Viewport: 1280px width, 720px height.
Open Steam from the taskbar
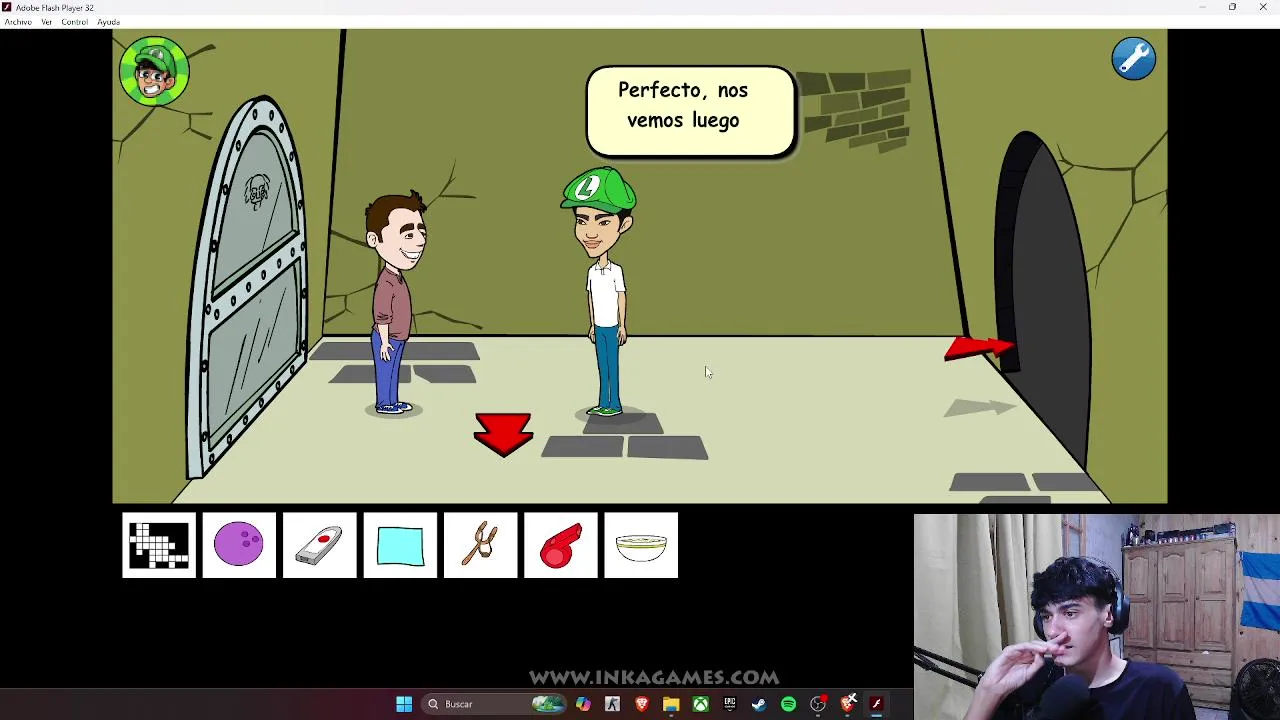click(759, 704)
